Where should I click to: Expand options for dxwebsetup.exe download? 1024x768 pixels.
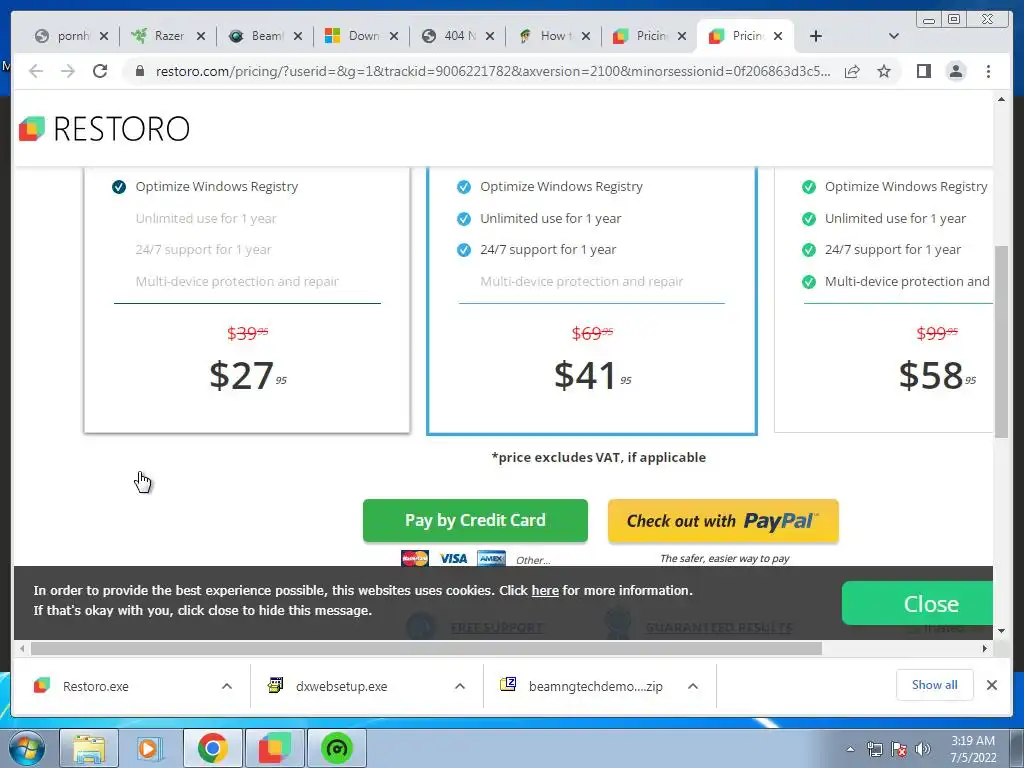460,686
